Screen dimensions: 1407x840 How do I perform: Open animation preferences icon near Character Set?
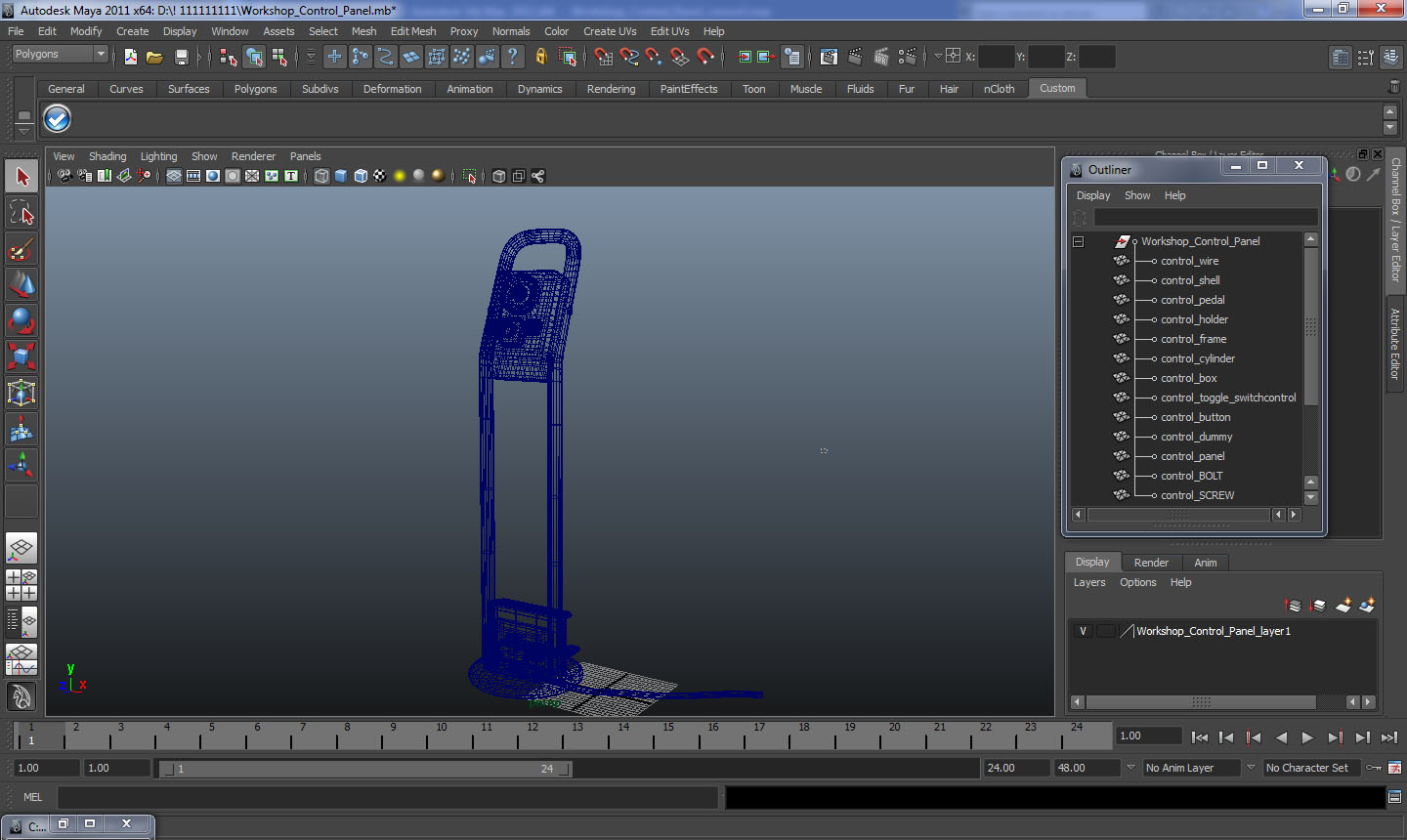[1394, 768]
